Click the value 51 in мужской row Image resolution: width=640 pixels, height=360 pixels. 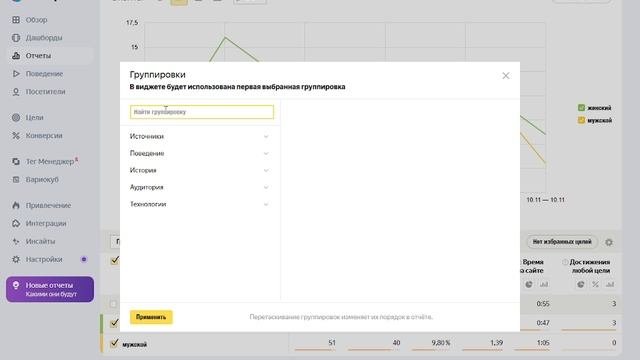332,343
